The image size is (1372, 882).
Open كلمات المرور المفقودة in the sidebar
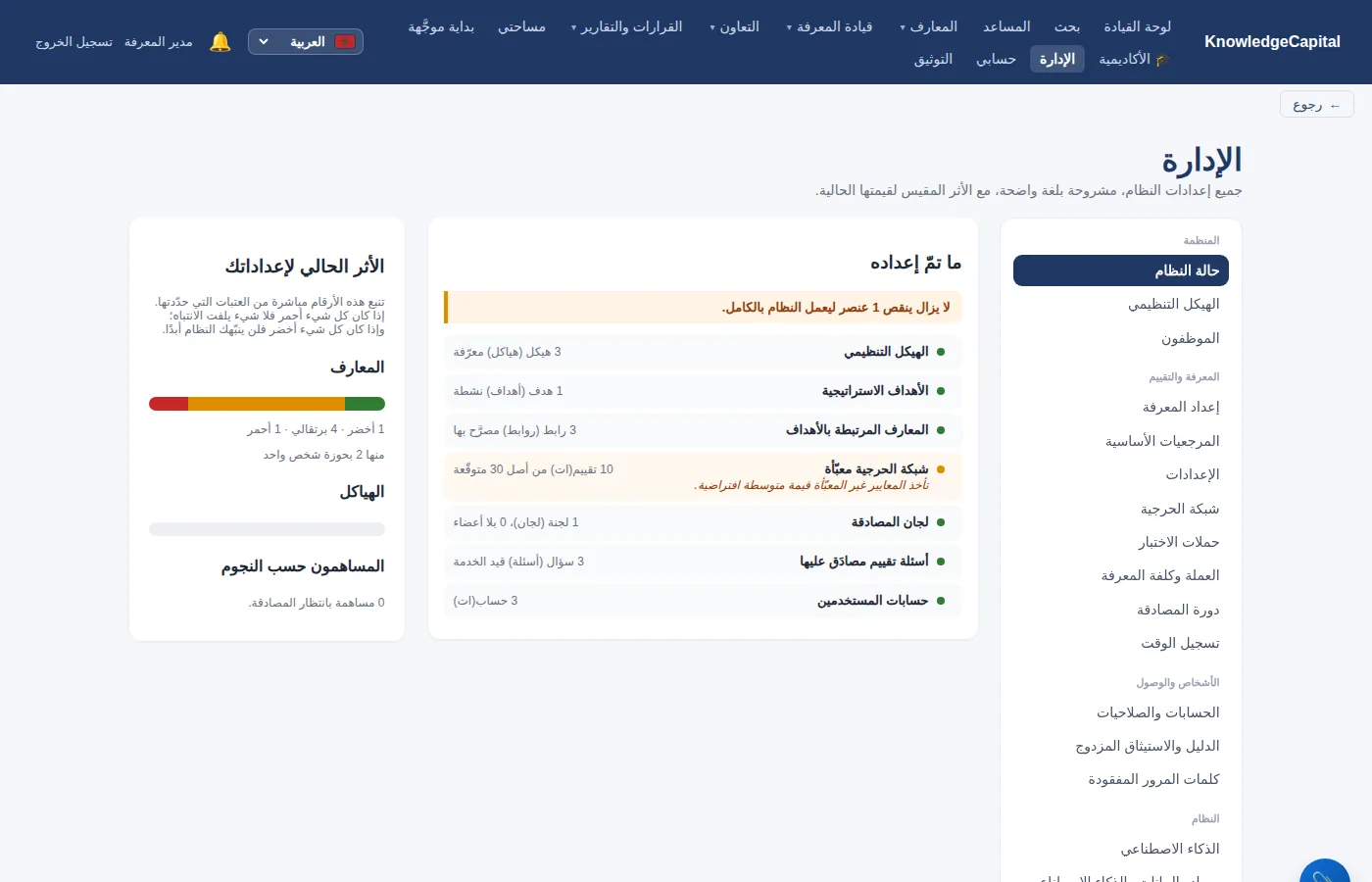coord(1121,779)
